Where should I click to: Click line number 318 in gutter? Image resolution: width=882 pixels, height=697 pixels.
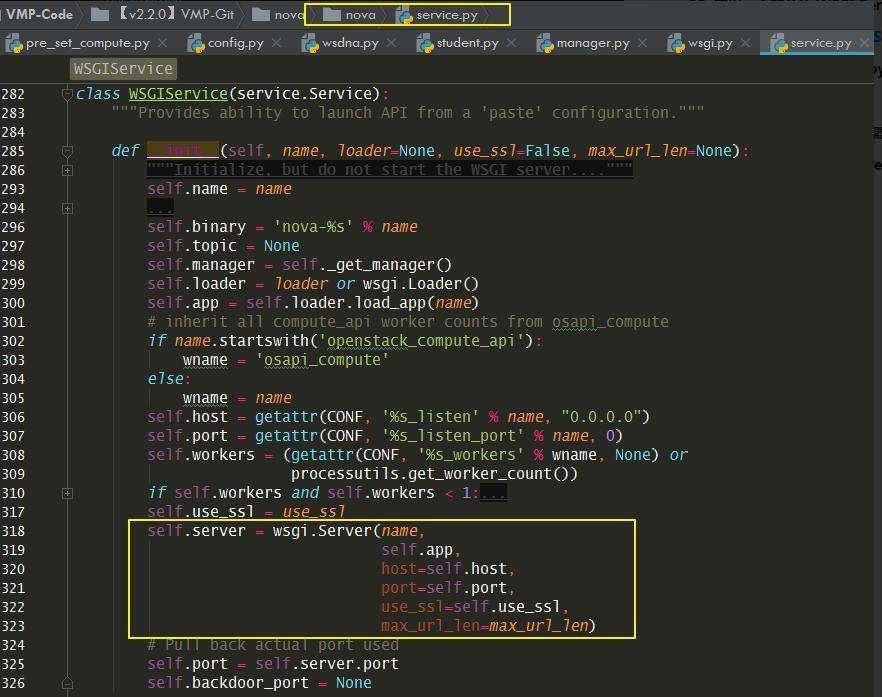[14, 531]
